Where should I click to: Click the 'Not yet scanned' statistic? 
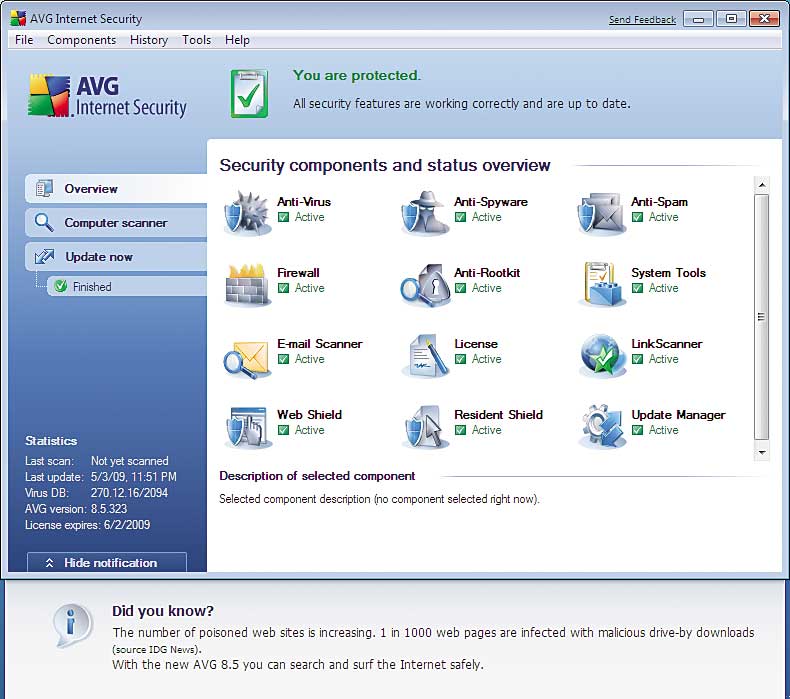click(x=129, y=461)
